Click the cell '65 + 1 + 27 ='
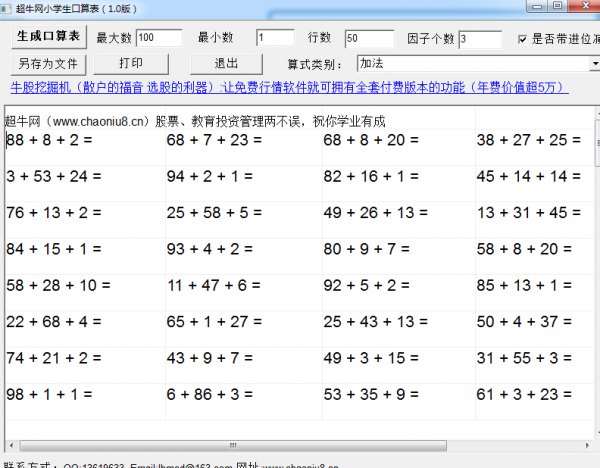 [x=244, y=329]
